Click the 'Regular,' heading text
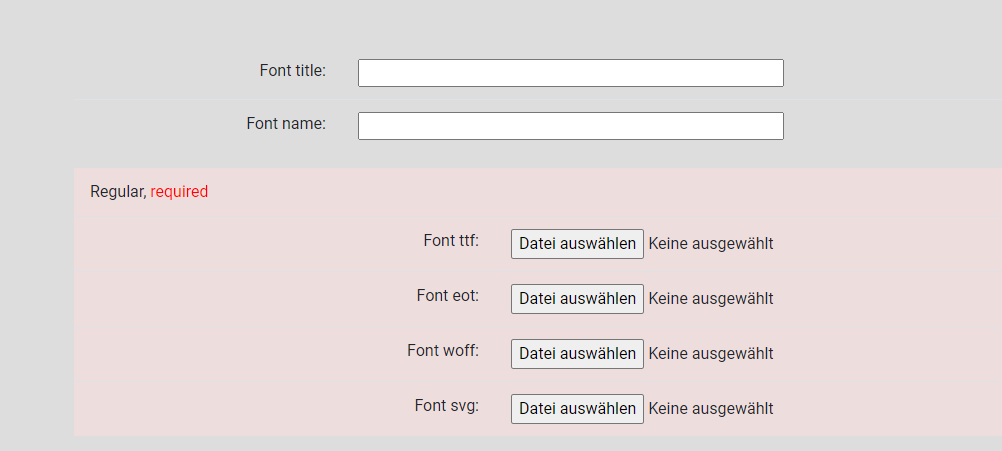 (x=118, y=192)
